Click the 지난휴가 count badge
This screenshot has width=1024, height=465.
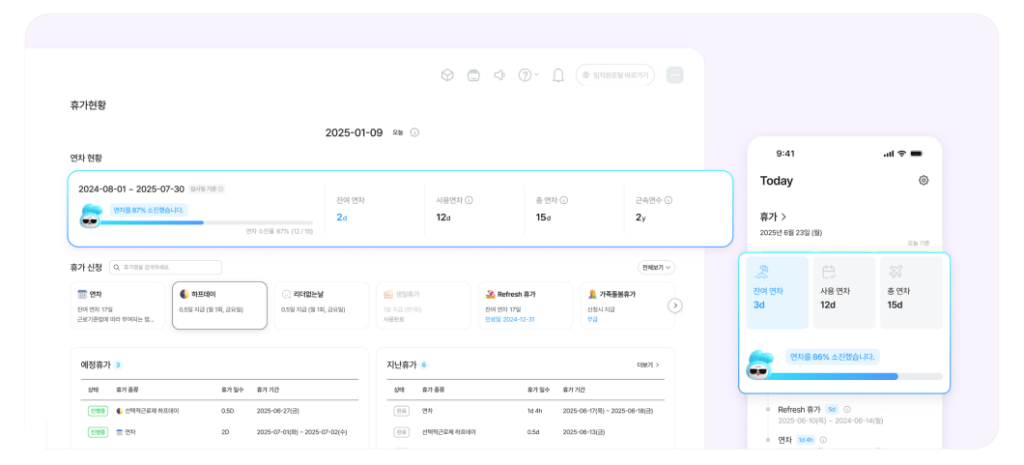pyautogui.click(x=424, y=365)
